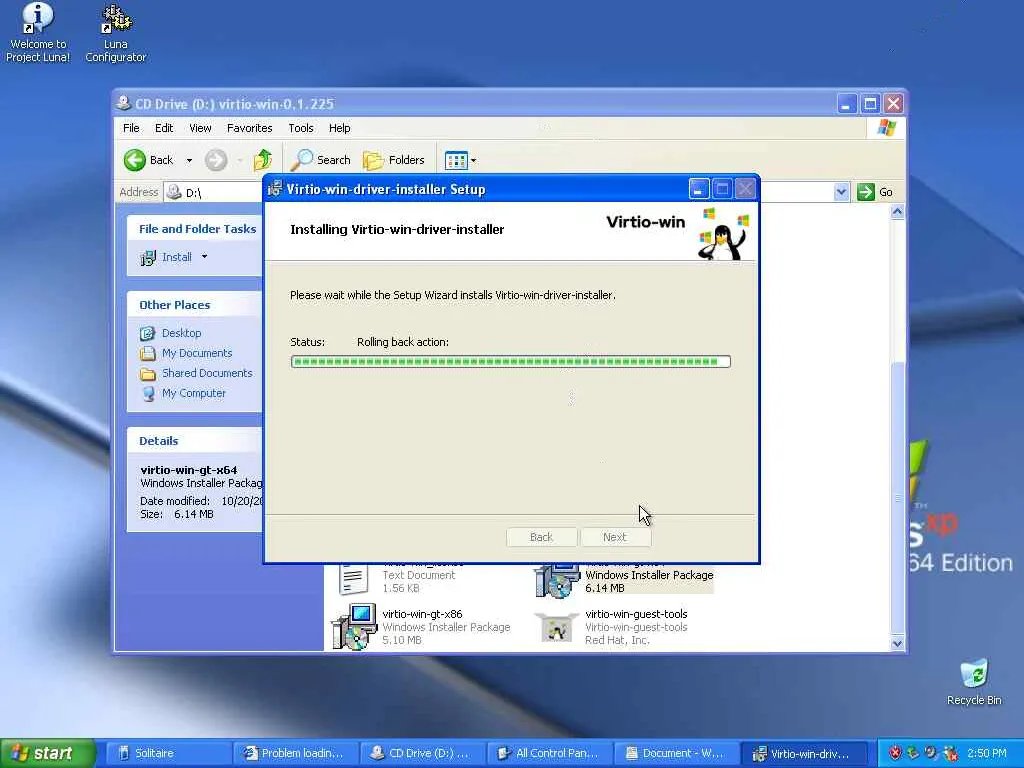The width and height of the screenshot is (1024, 768).
Task: Open the Recycle Bin on the desktop
Action: [974, 682]
